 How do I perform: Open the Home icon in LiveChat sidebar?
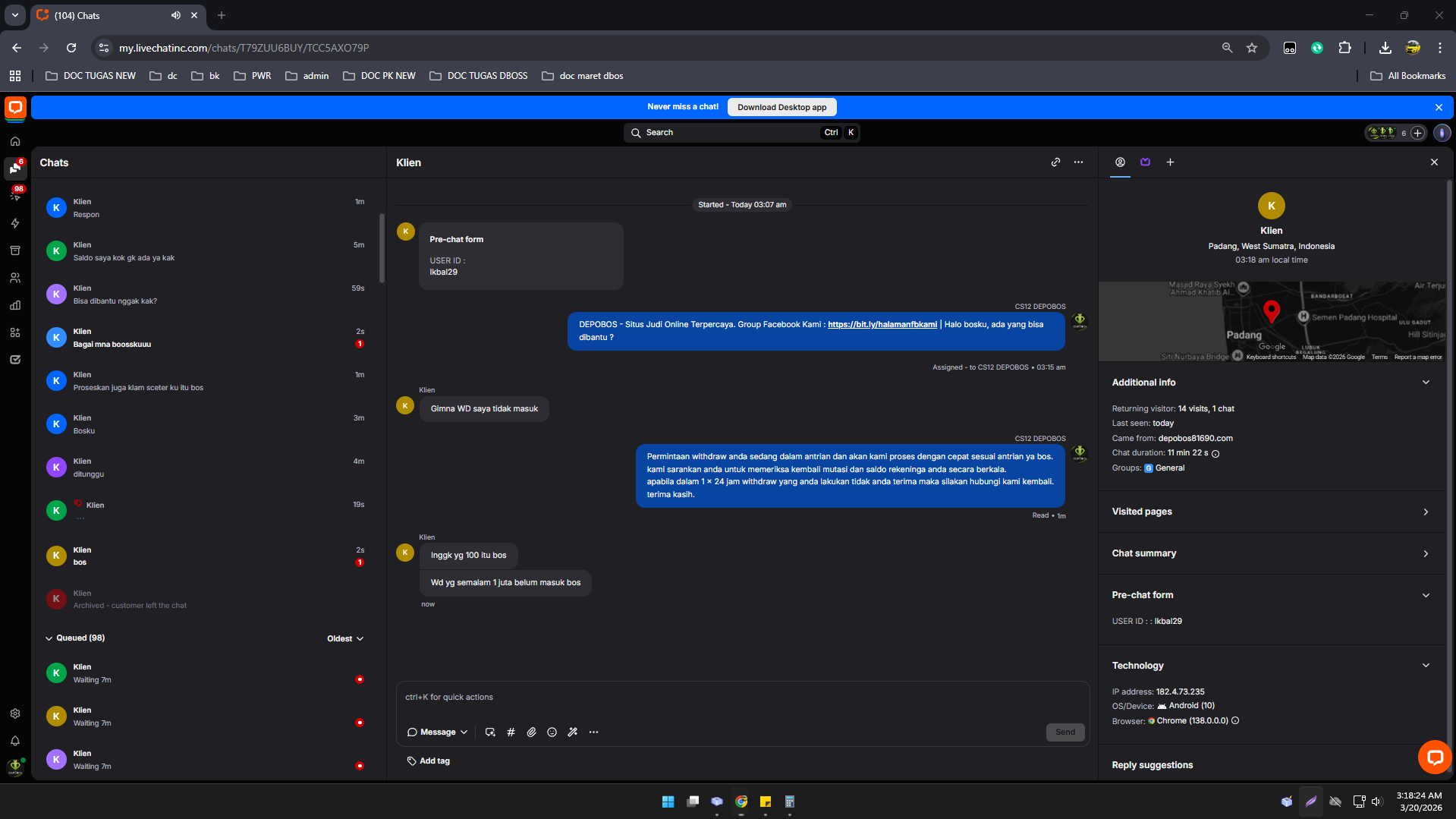[15, 141]
